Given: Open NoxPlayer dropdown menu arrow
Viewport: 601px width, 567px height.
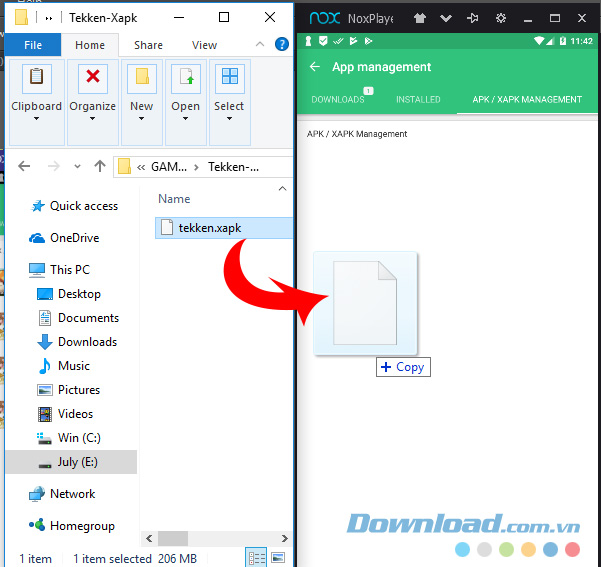Looking at the screenshot, I should tap(446, 18).
